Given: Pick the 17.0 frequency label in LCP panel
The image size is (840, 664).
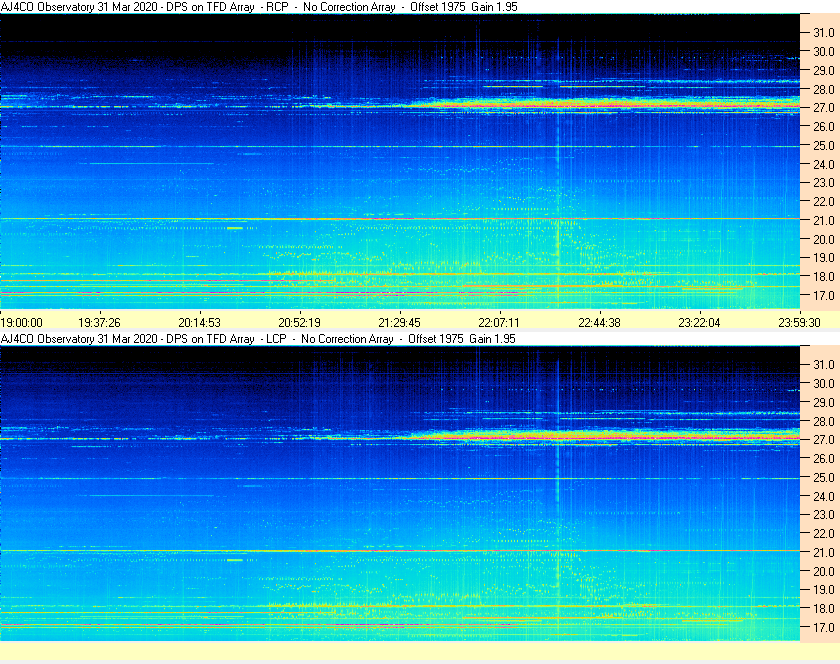Looking at the screenshot, I should [824, 627].
